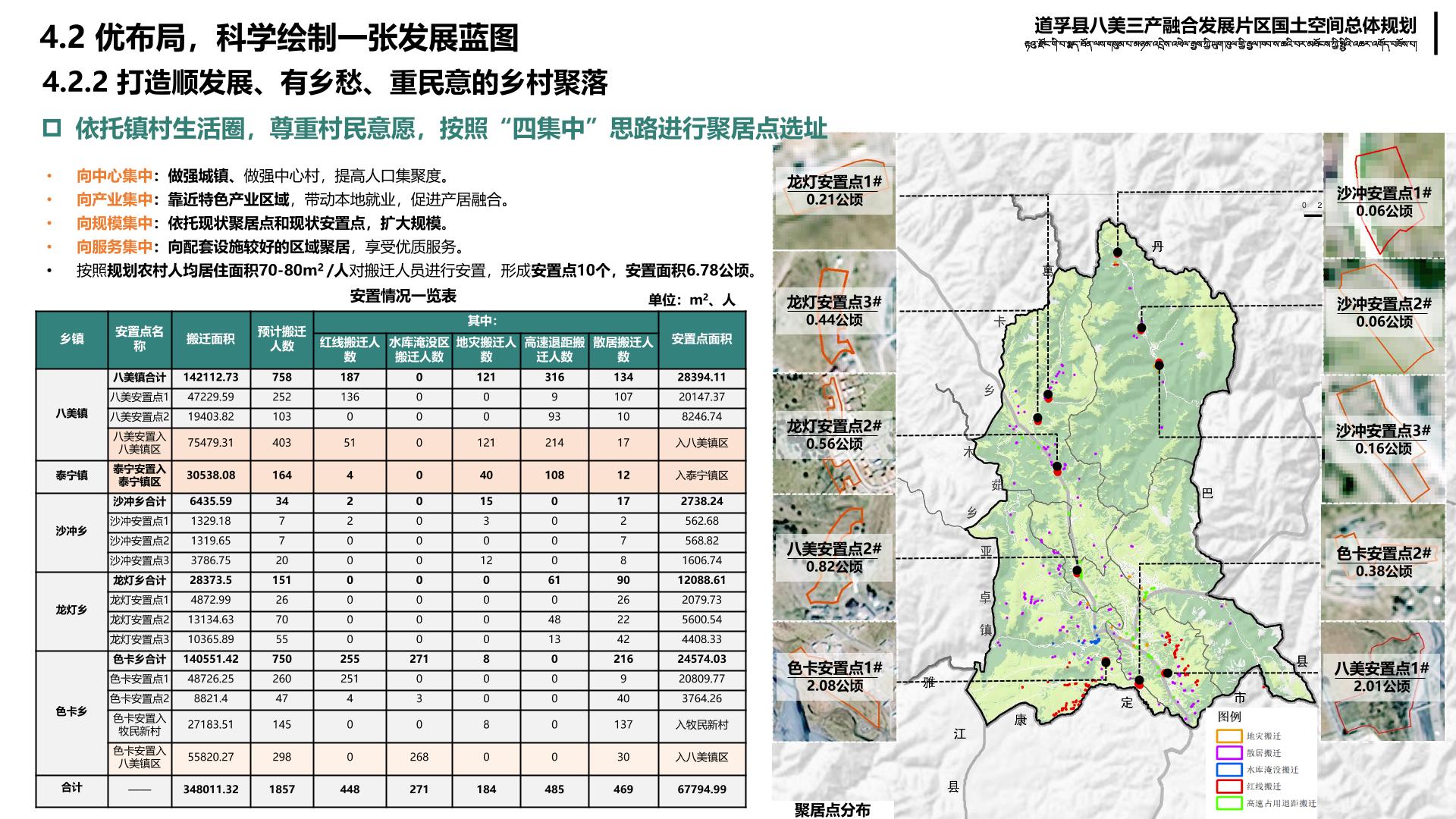Click the map caption 聚居点分布

pos(833,810)
